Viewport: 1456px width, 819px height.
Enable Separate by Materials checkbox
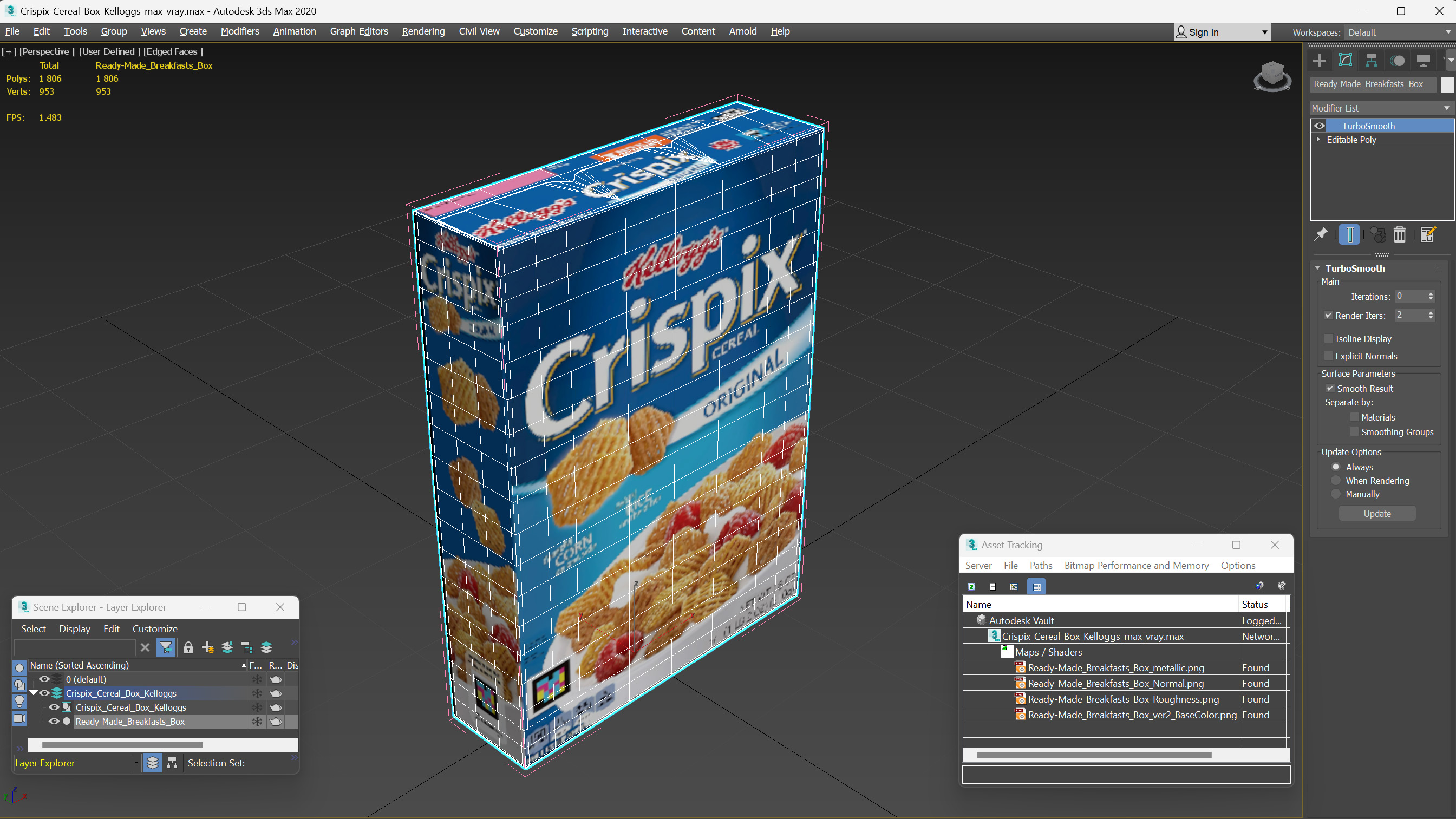click(x=1354, y=417)
